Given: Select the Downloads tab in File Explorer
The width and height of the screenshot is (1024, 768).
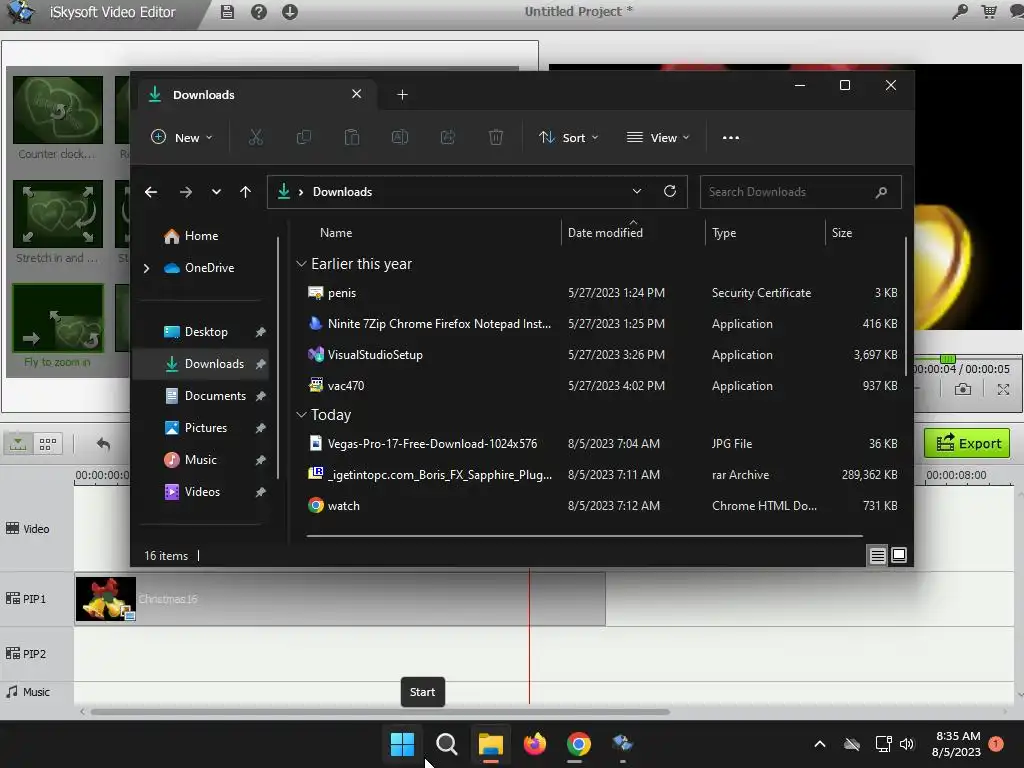Looking at the screenshot, I should point(257,95).
